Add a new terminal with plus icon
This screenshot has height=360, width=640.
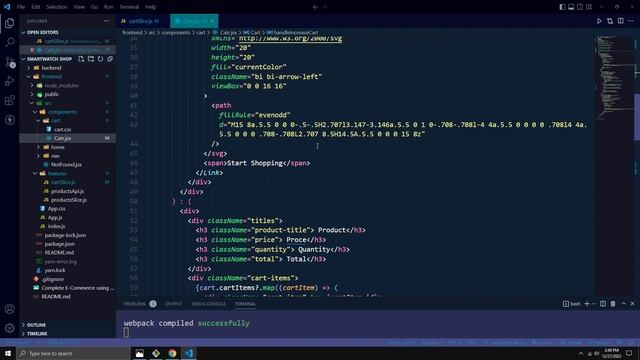(587, 304)
